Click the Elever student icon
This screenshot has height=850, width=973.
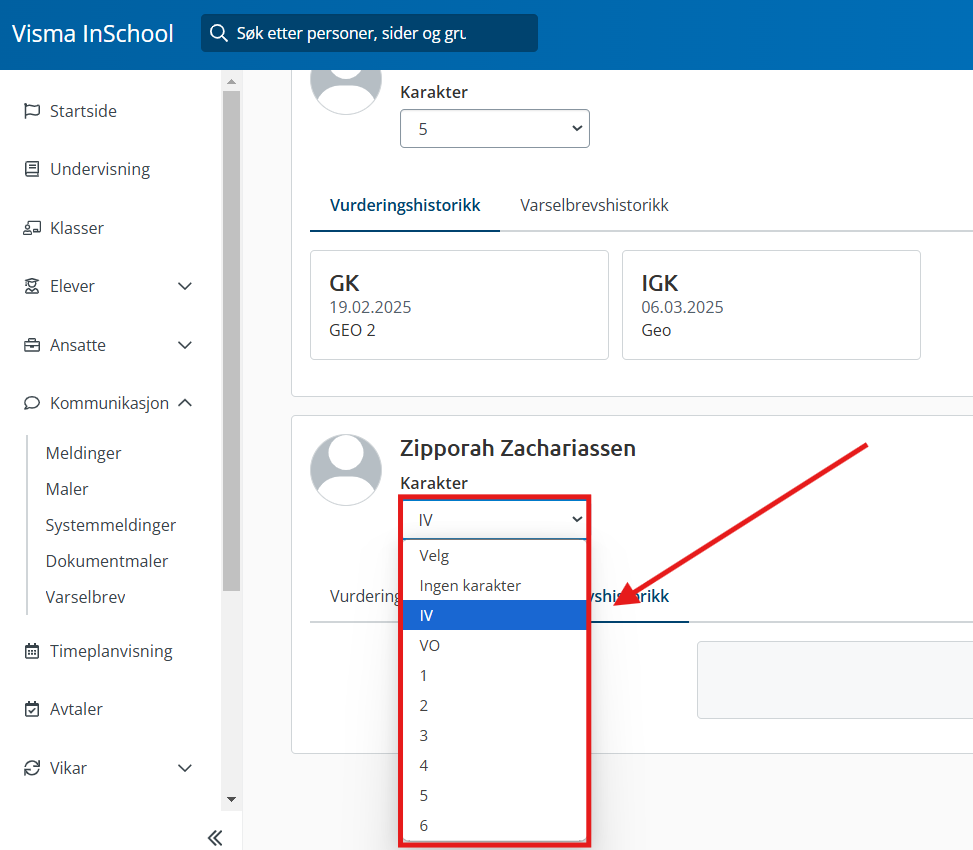32,286
